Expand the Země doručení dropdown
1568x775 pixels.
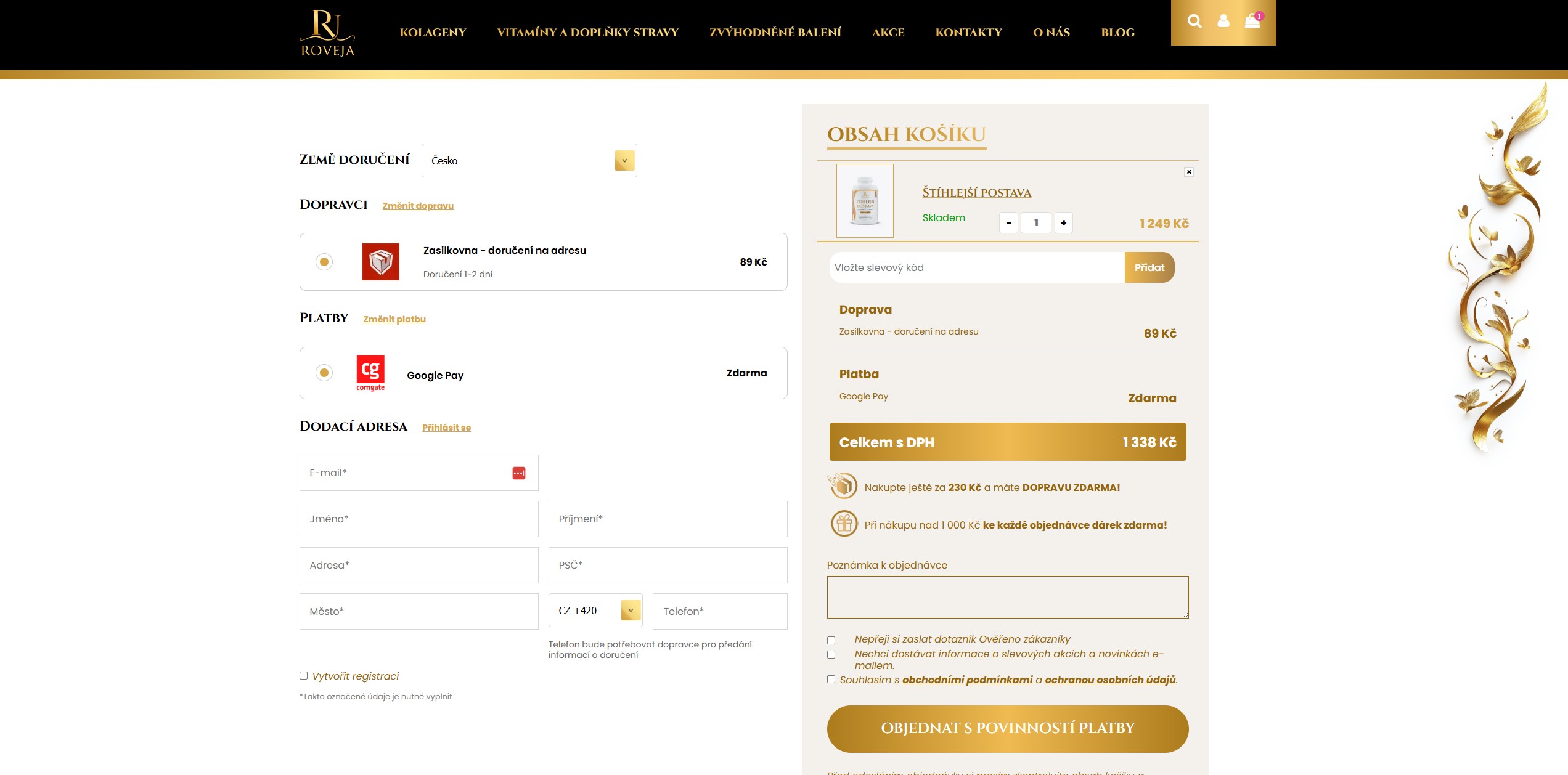pyautogui.click(x=529, y=161)
